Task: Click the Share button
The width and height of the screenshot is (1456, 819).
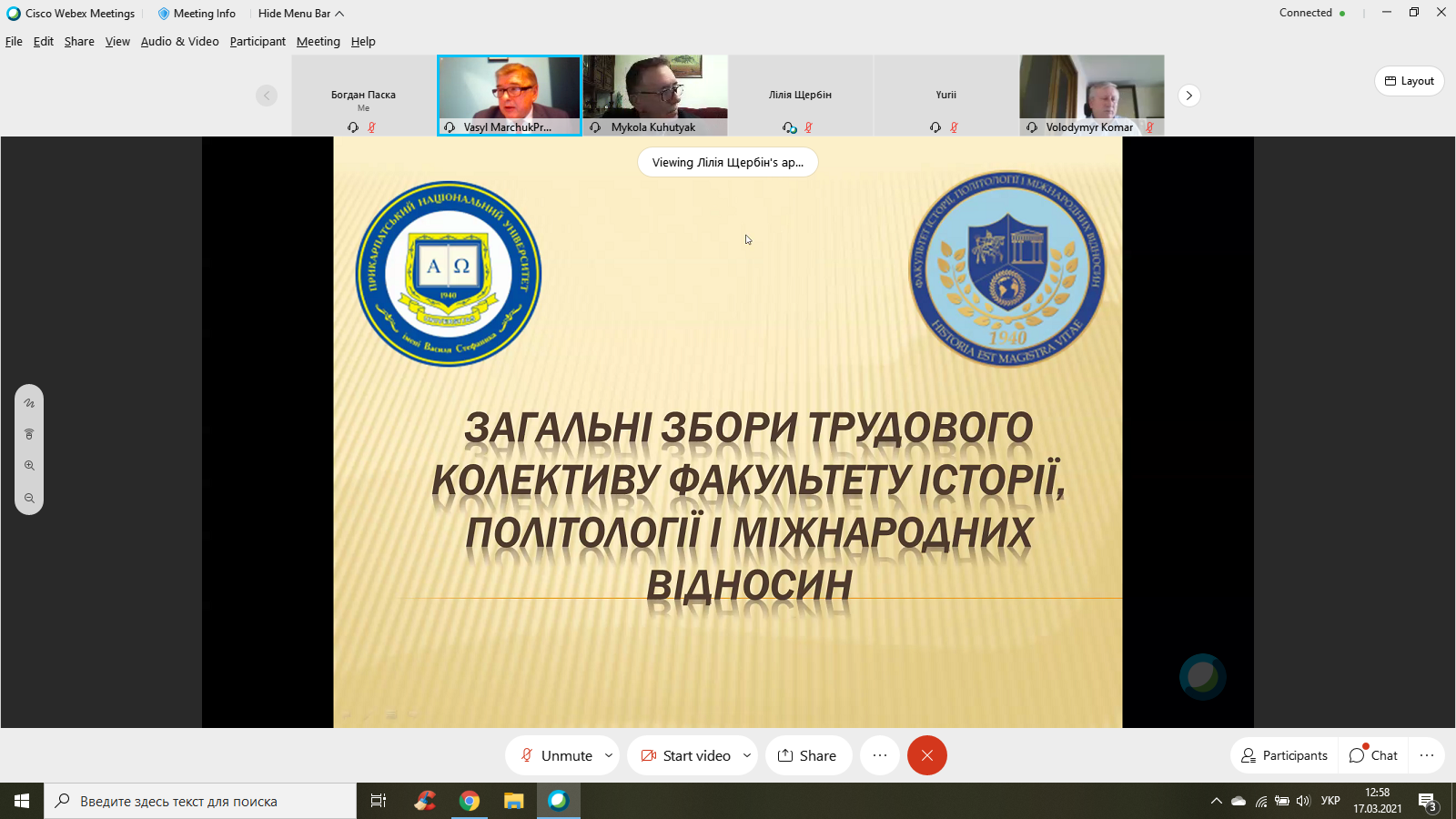Action: [807, 755]
